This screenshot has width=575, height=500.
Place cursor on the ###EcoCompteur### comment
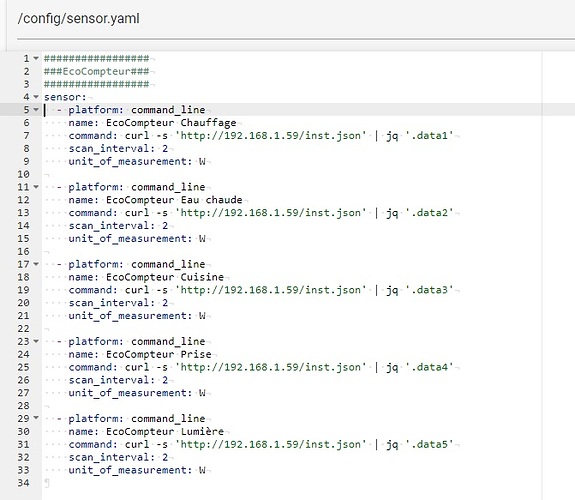96,71
